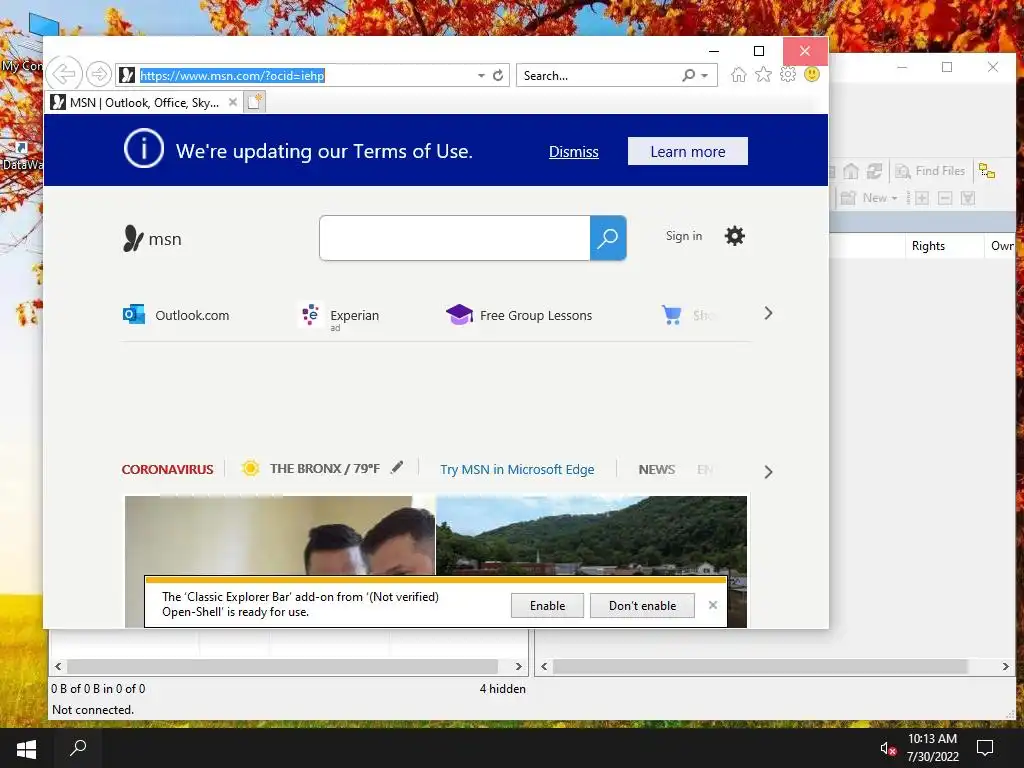Click the msn butterfly logo
Viewport: 1024px width, 768px height.
(x=152, y=239)
